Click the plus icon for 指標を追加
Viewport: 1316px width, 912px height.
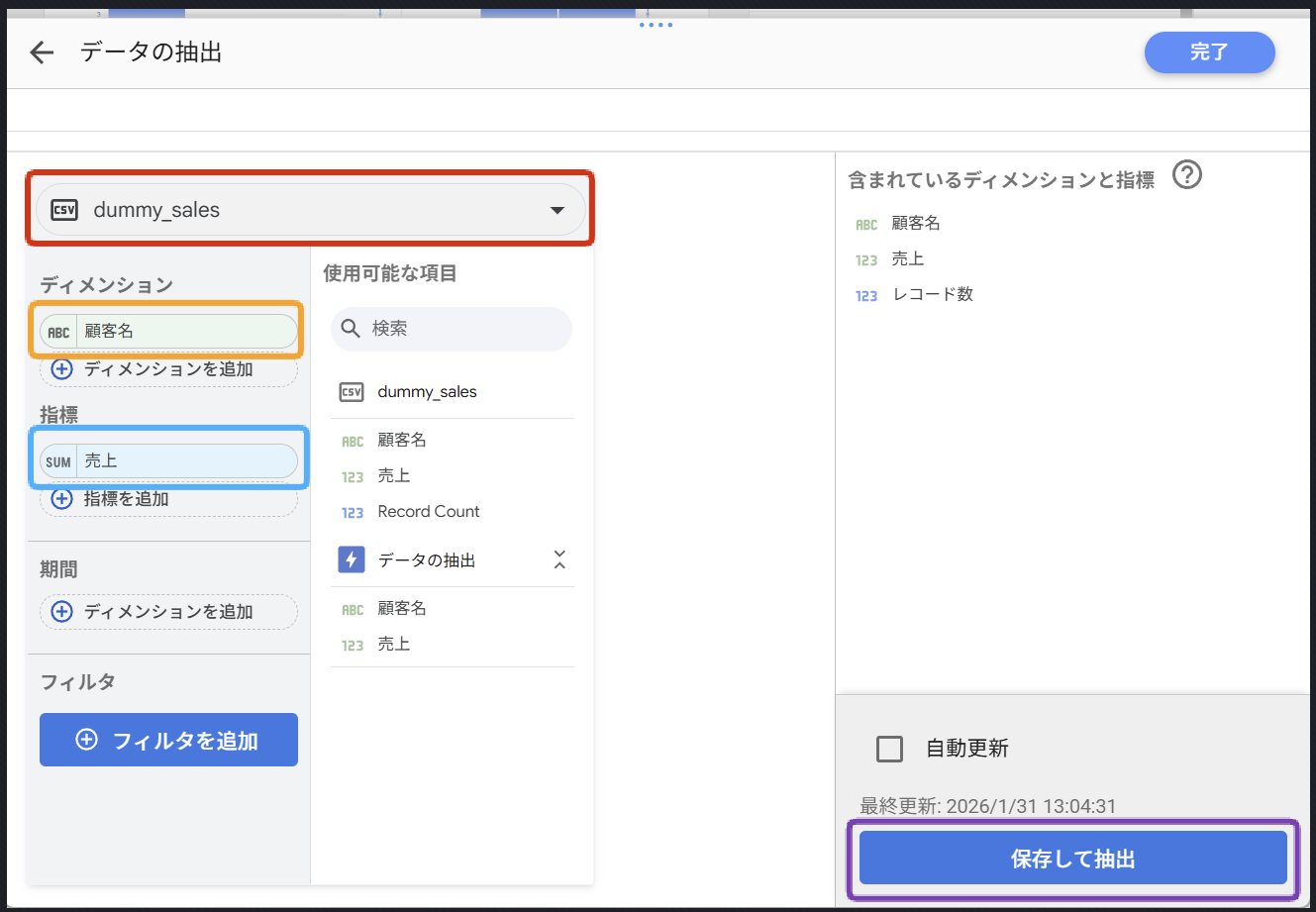point(61,499)
